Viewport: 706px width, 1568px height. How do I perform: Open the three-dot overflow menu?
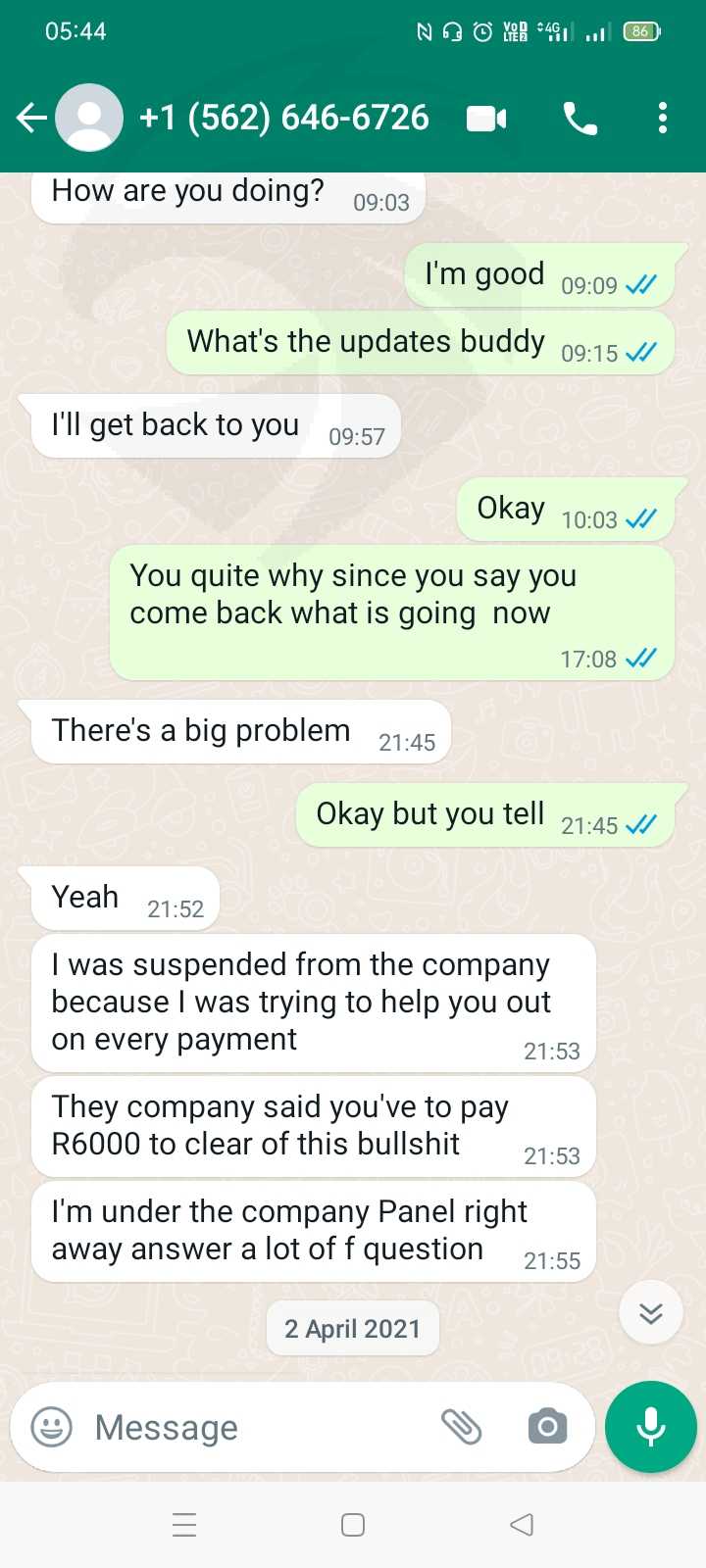[663, 119]
